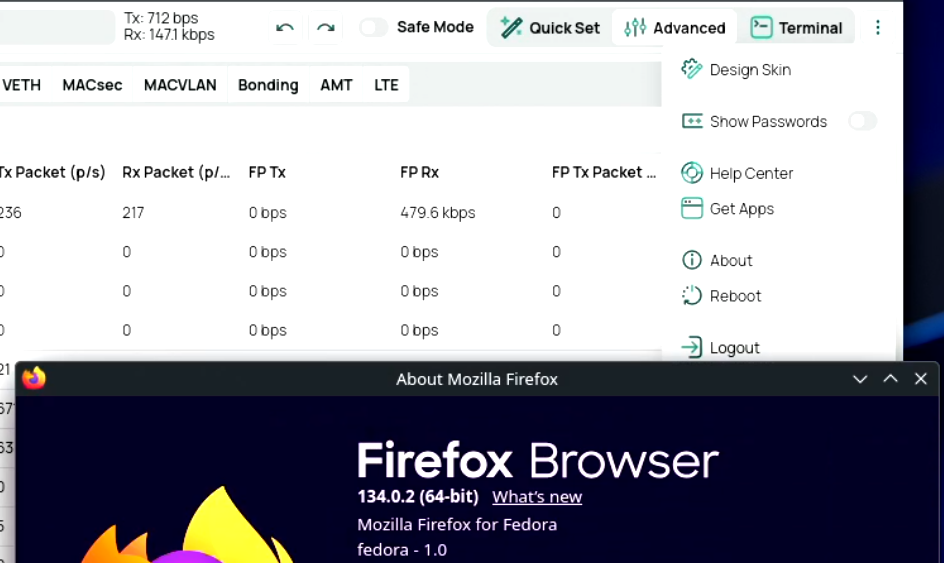This screenshot has width=944, height=563.
Task: Click the redo arrow icon
Action: (x=326, y=27)
